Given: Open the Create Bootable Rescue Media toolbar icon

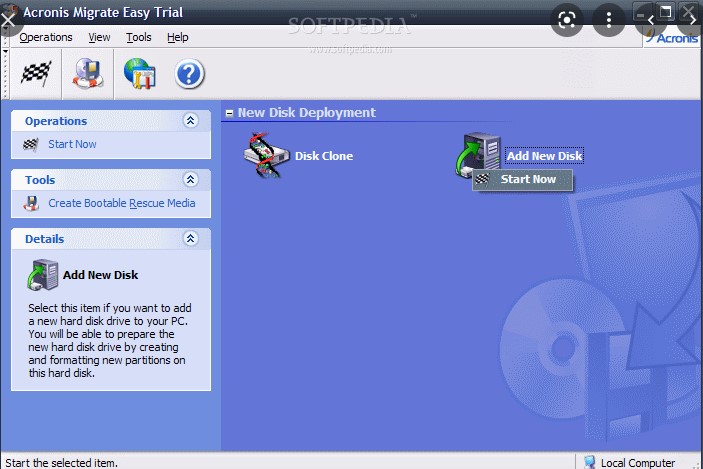Looking at the screenshot, I should tap(88, 73).
